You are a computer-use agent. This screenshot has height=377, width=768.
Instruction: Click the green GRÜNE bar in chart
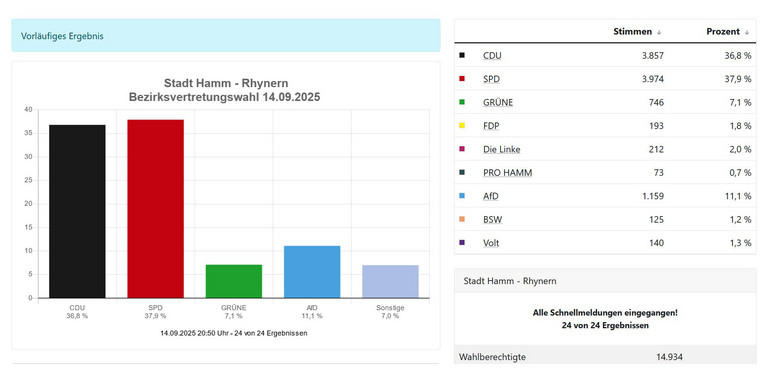[234, 282]
